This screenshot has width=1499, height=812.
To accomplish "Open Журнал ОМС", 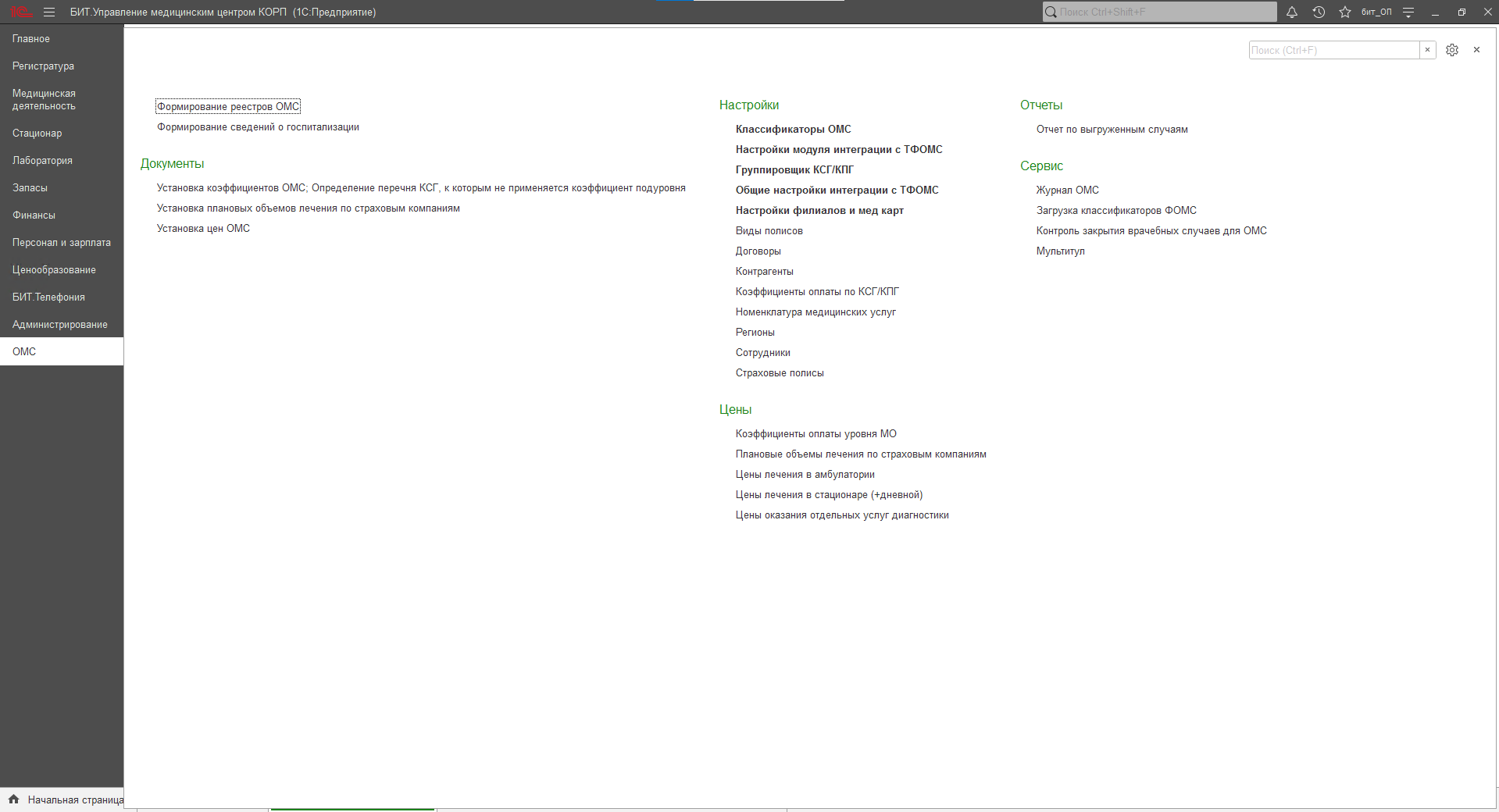I will coord(1067,190).
